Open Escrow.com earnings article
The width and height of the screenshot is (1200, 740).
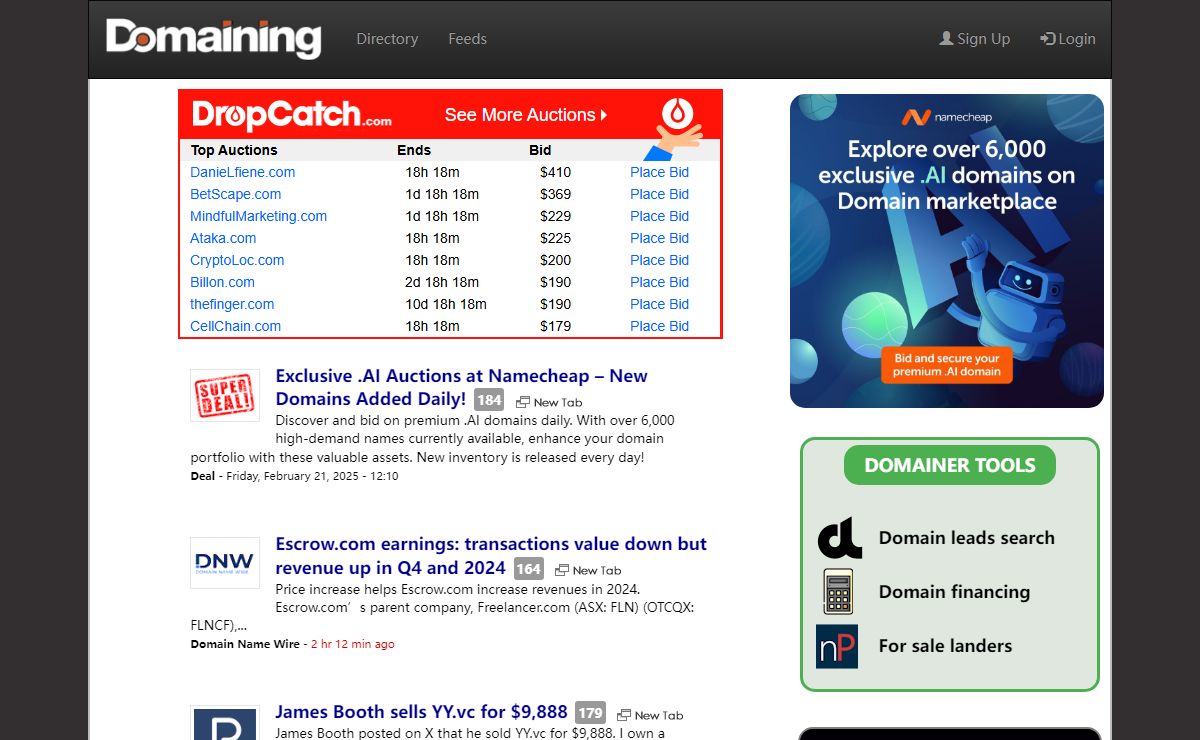coord(491,555)
